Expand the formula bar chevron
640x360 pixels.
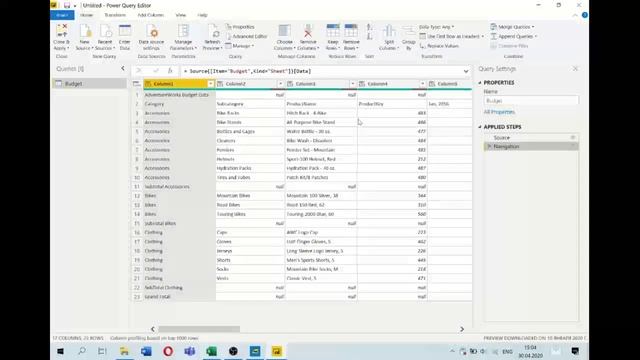466,71
